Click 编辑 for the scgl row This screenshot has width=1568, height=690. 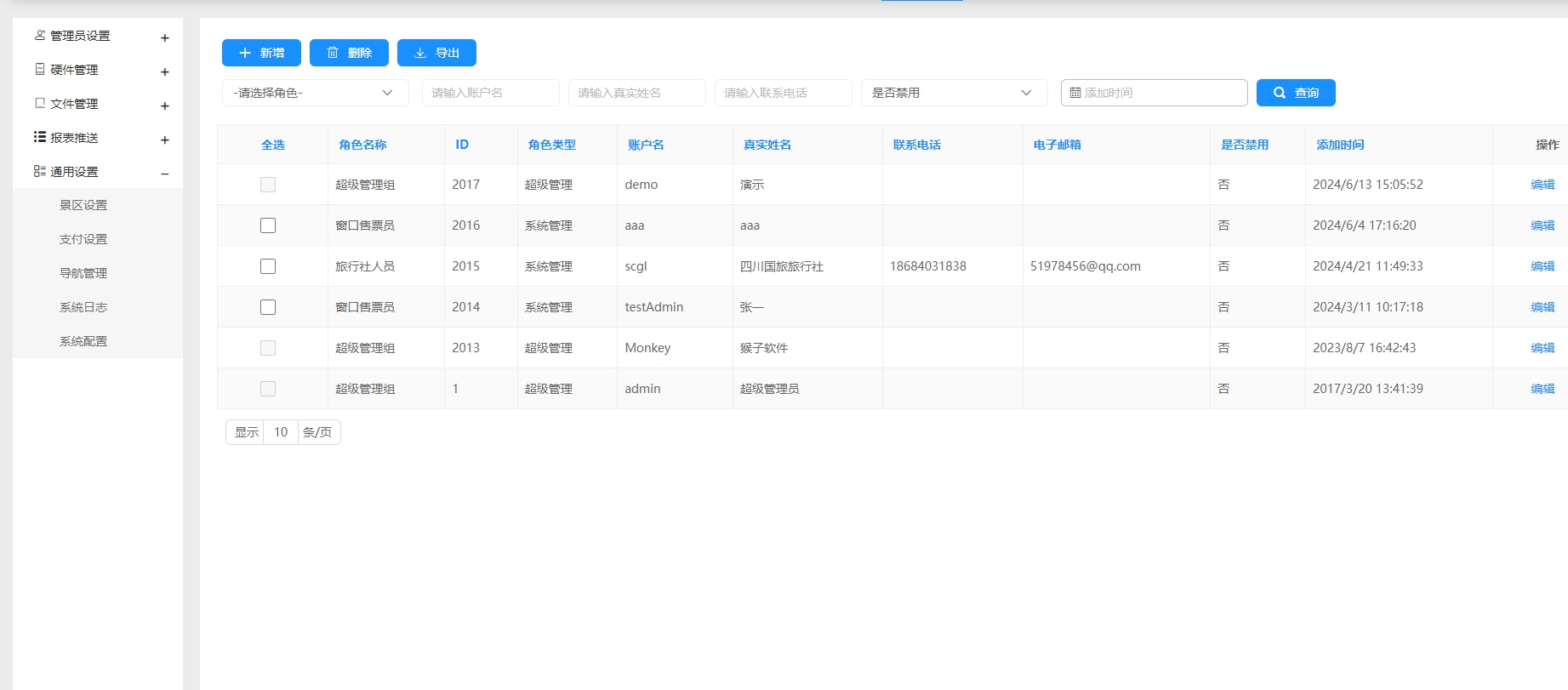coord(1542,266)
